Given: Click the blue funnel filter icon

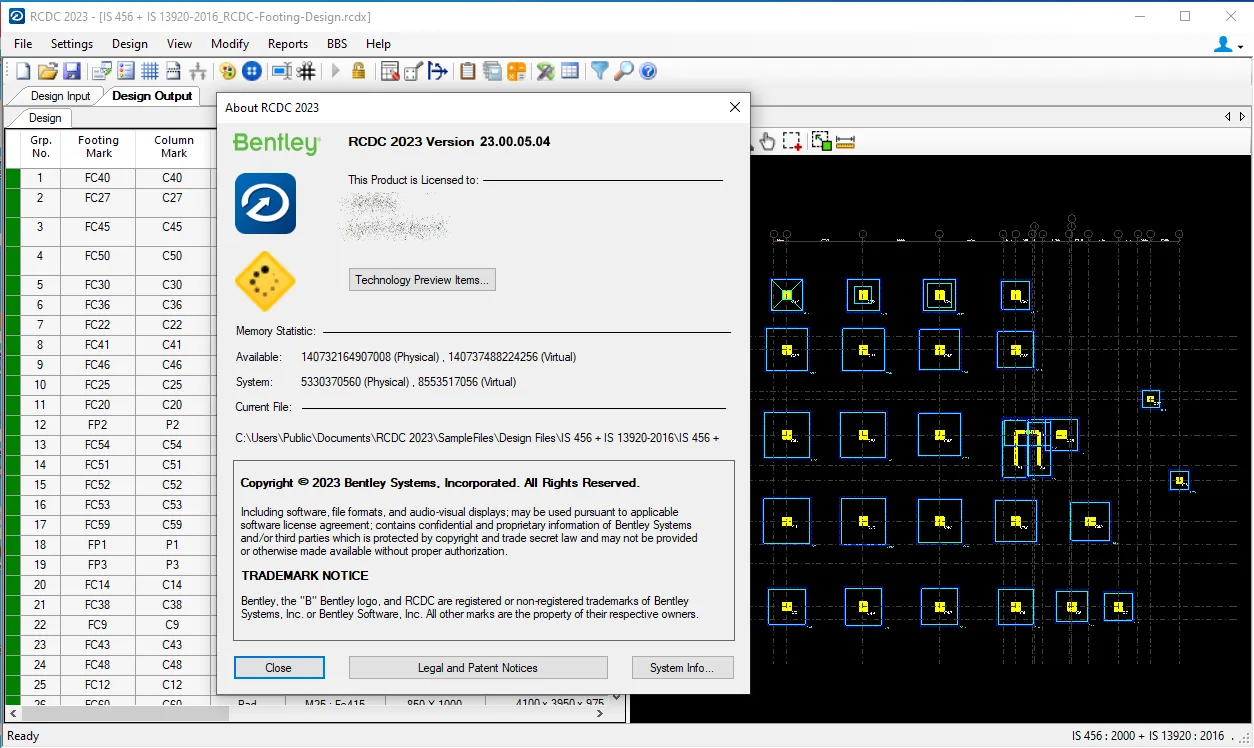Looking at the screenshot, I should 599,71.
